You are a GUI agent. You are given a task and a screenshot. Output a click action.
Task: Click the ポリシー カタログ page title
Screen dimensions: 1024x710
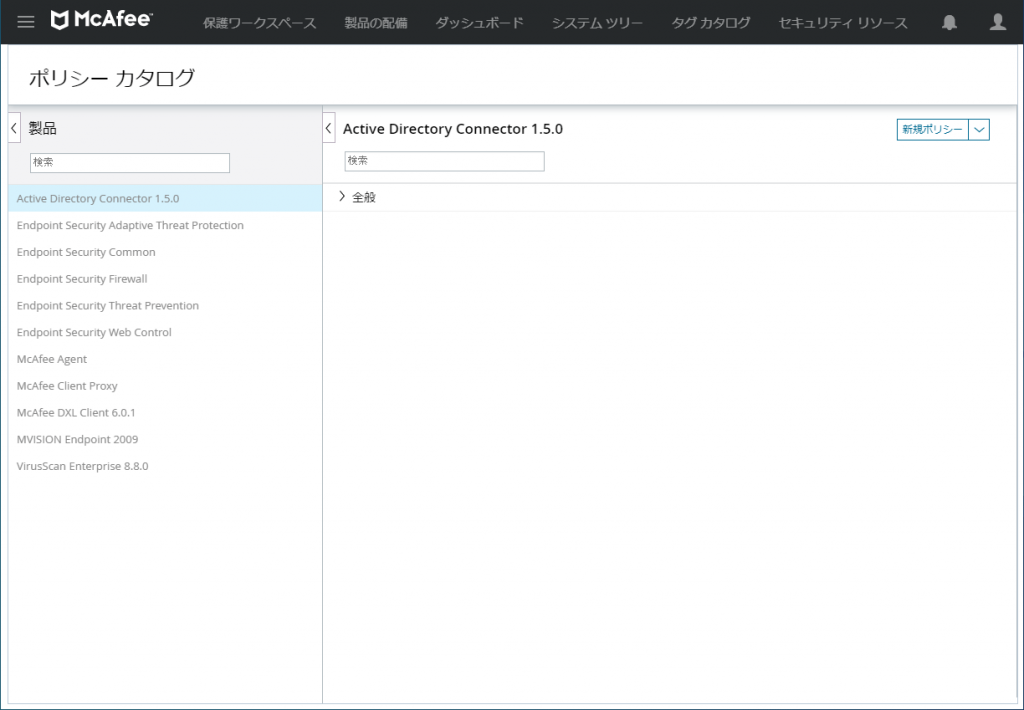click(112, 78)
